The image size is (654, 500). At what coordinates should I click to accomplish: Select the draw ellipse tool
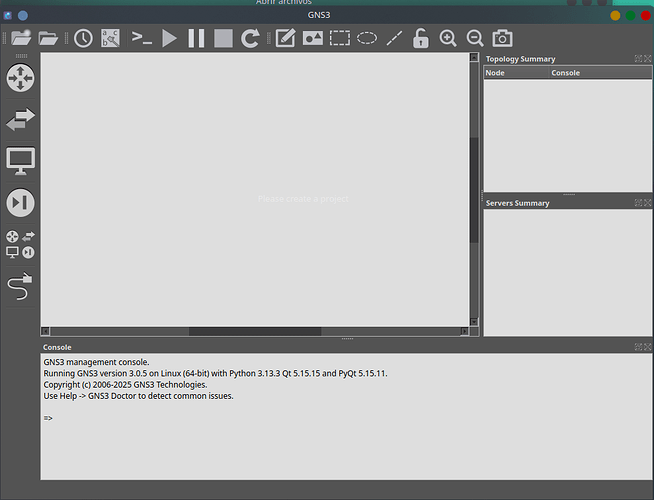[367, 38]
